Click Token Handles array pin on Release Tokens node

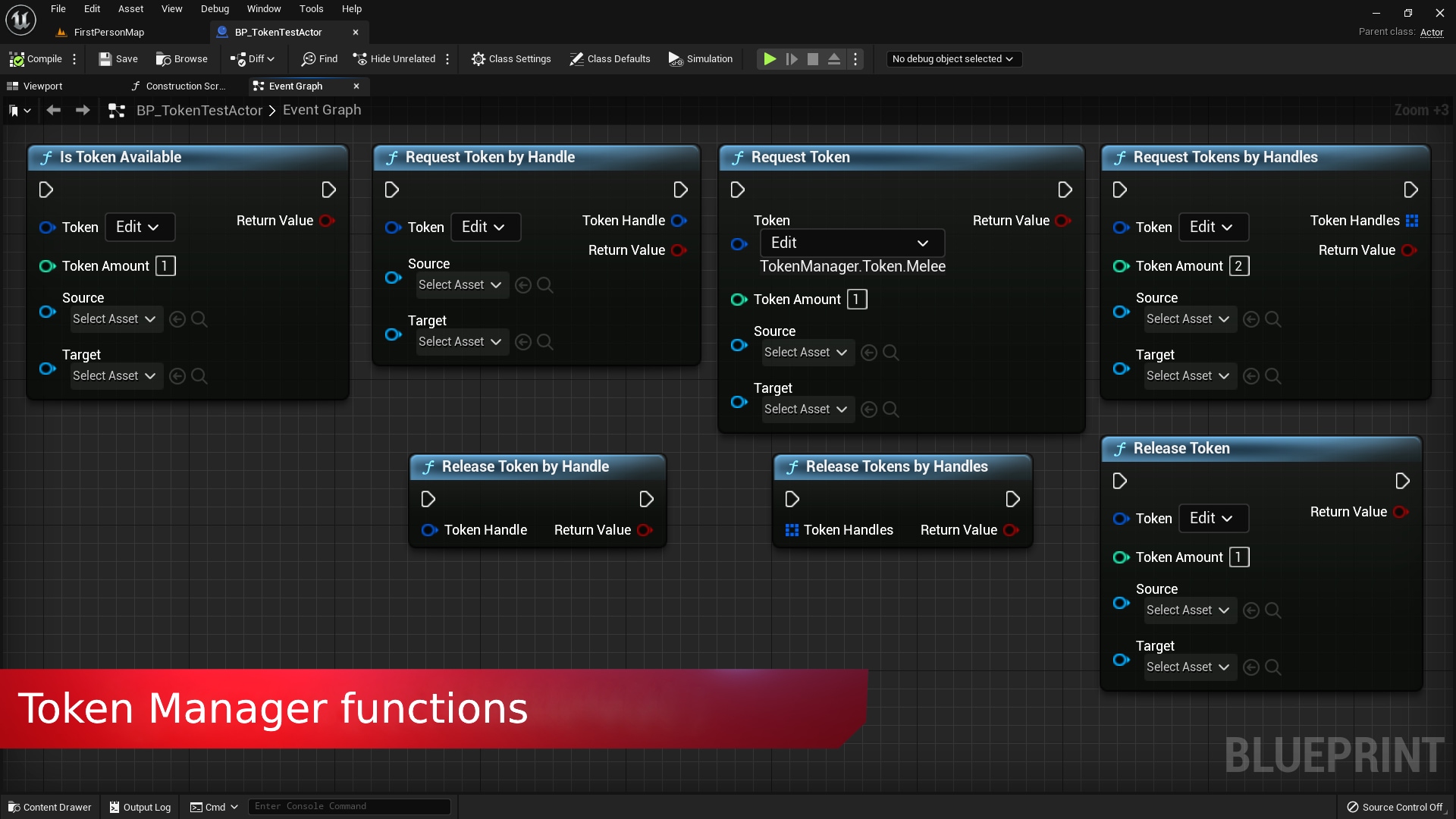[792, 530]
